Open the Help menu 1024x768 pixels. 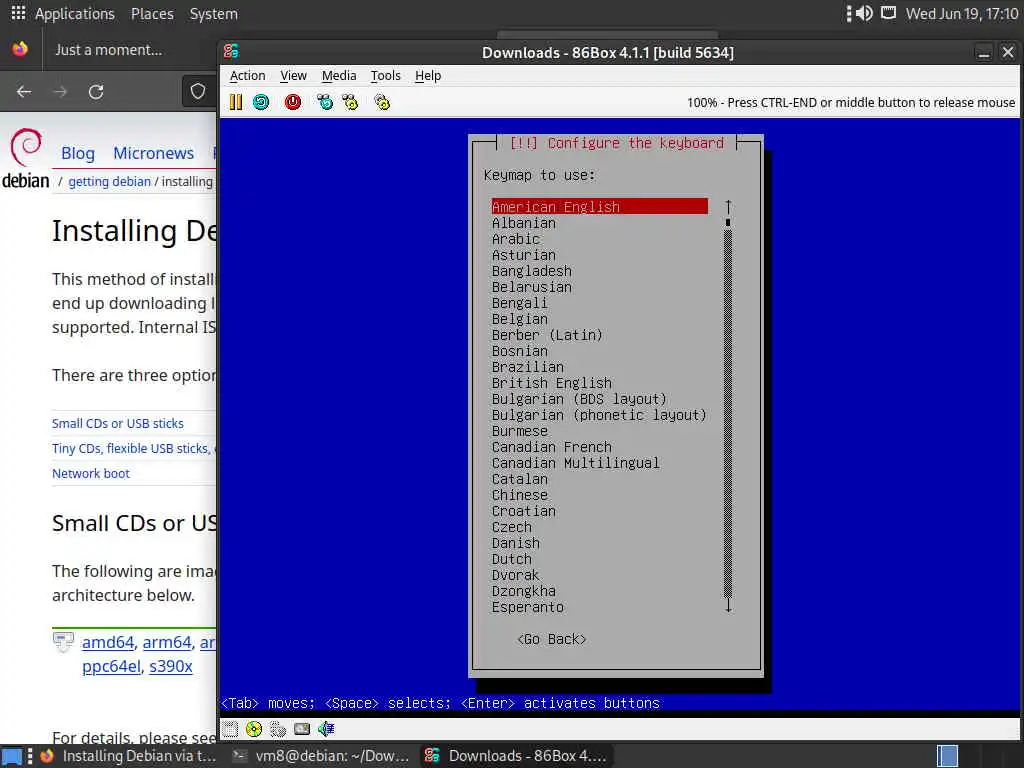pyautogui.click(x=428, y=76)
